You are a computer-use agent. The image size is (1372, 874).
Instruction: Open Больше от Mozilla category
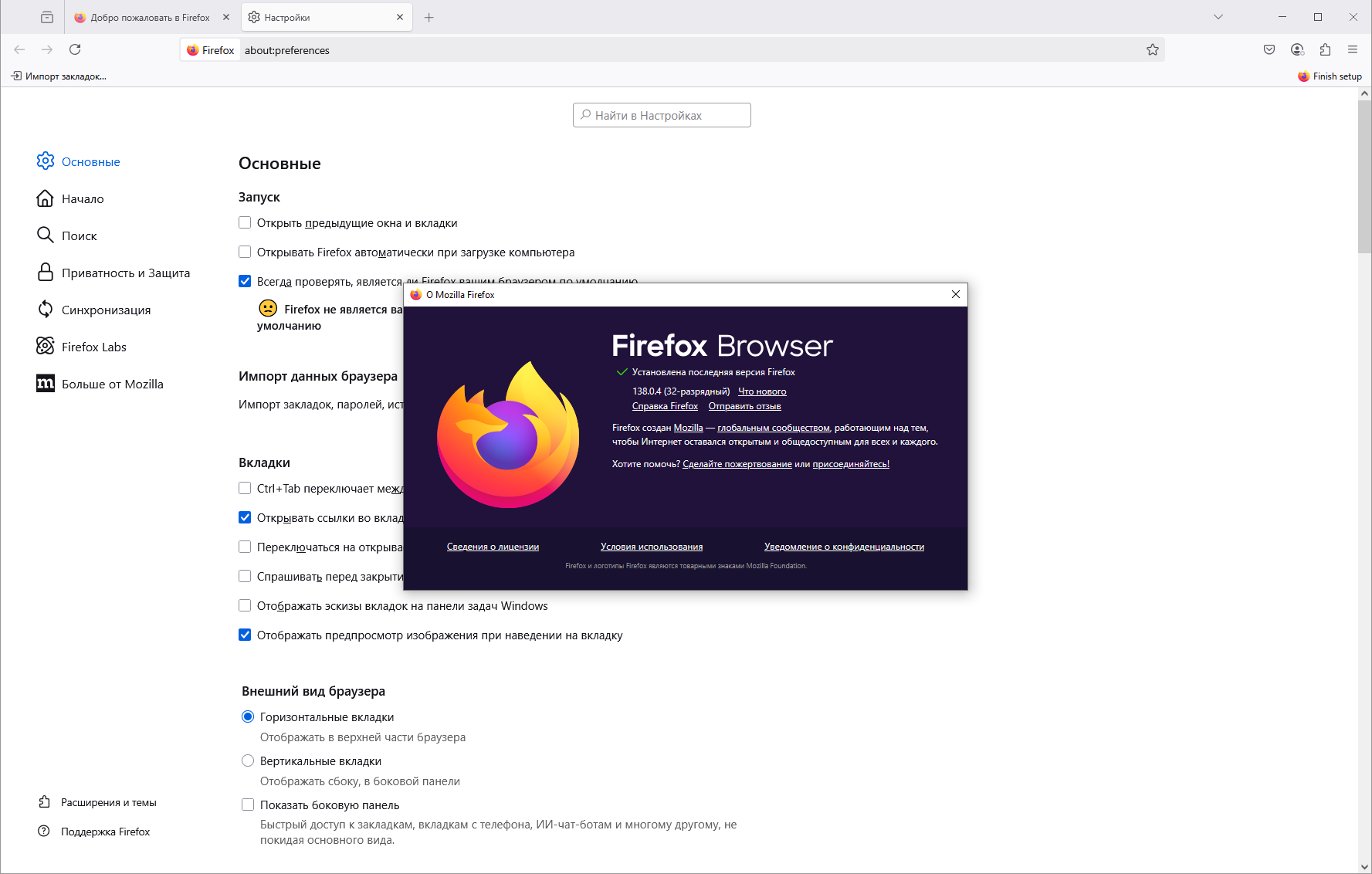coord(100,384)
